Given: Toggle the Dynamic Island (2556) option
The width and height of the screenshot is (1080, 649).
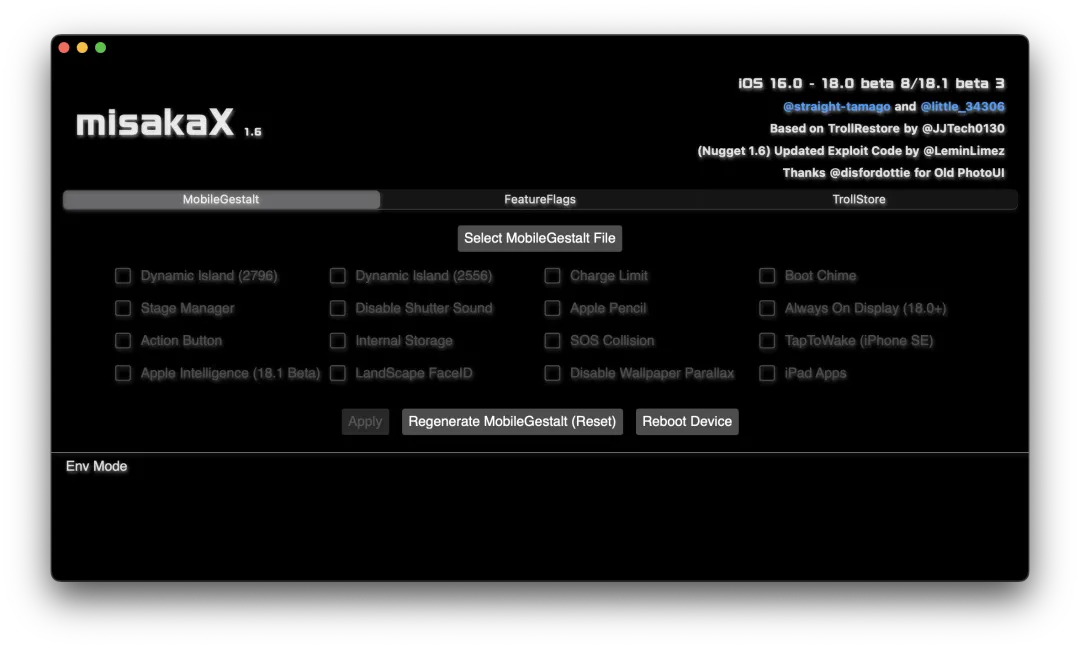Looking at the screenshot, I should [x=338, y=276].
